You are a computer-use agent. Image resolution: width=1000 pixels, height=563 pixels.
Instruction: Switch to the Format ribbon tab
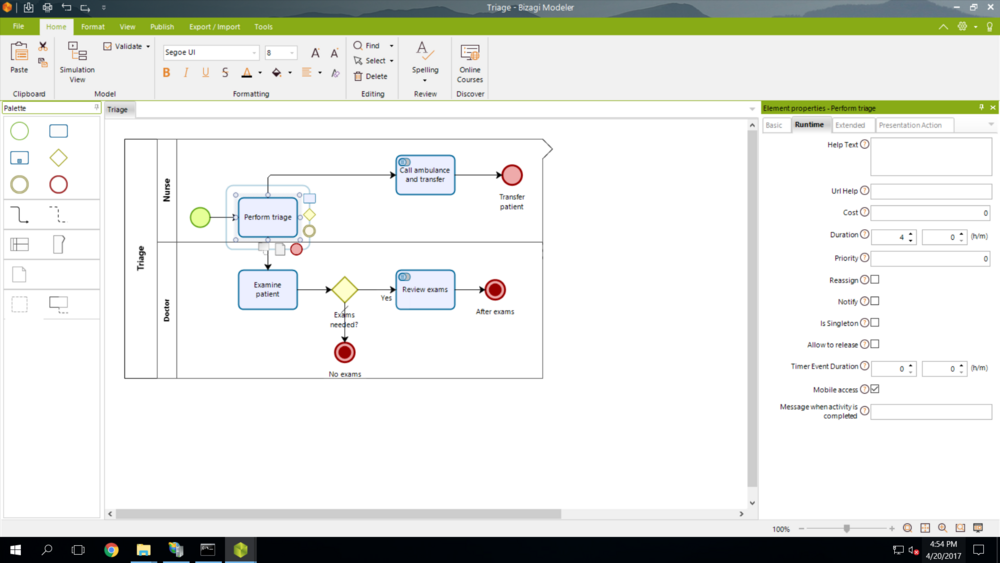(x=93, y=27)
